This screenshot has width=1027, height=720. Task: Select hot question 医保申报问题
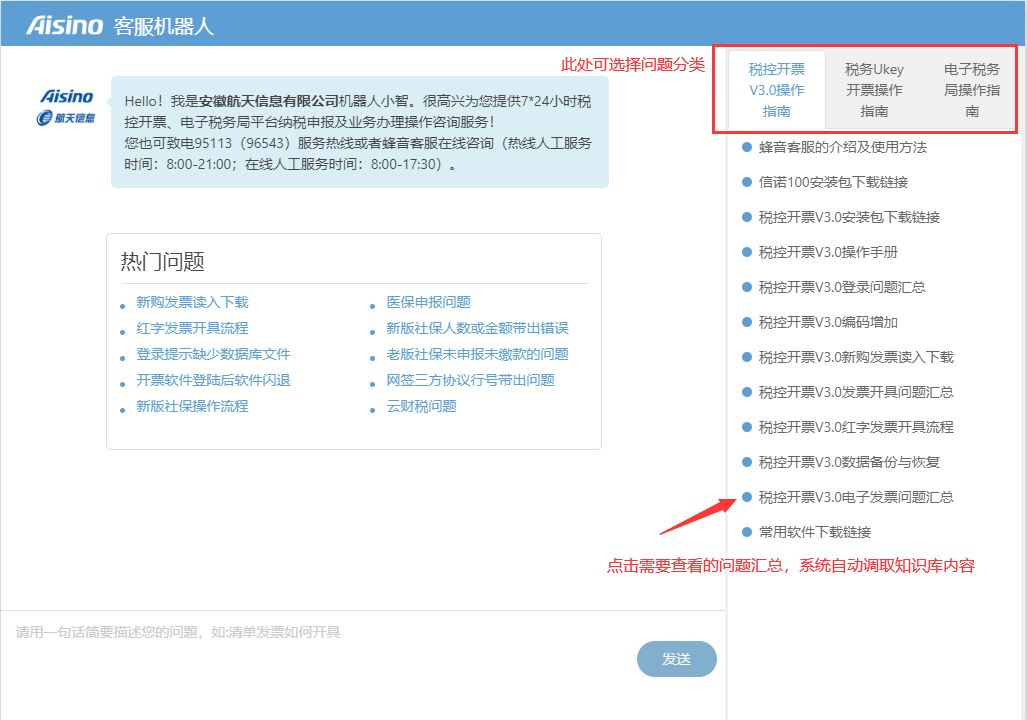tap(428, 302)
